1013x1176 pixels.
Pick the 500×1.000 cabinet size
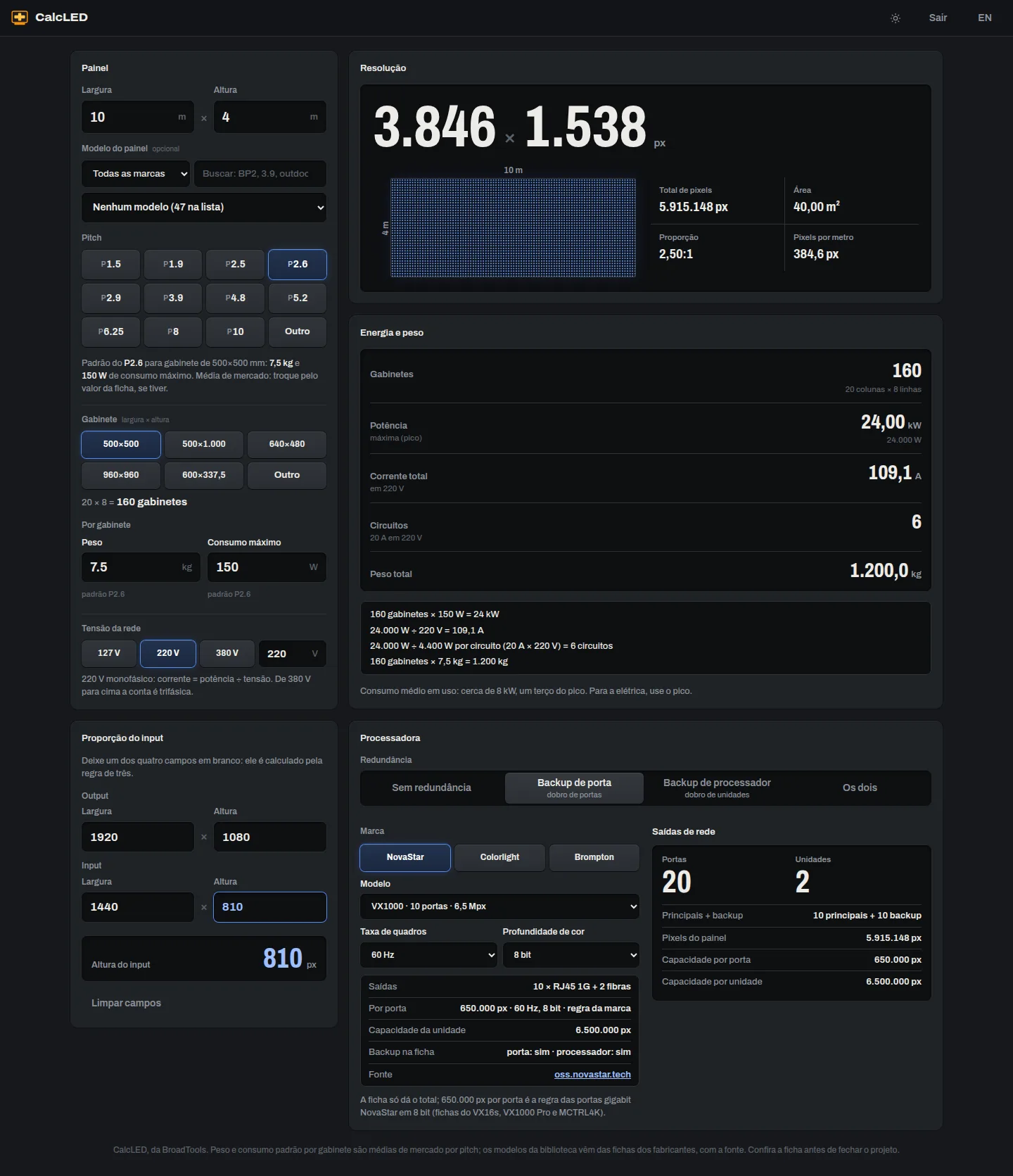pos(204,445)
